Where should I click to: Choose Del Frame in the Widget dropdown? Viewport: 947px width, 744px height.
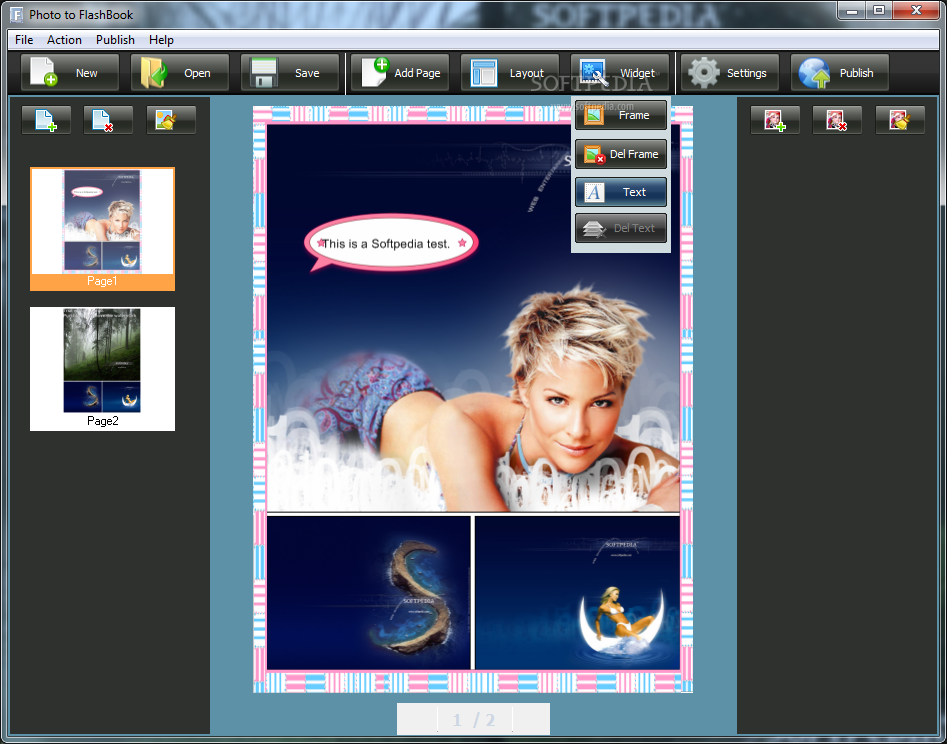pyautogui.click(x=621, y=154)
